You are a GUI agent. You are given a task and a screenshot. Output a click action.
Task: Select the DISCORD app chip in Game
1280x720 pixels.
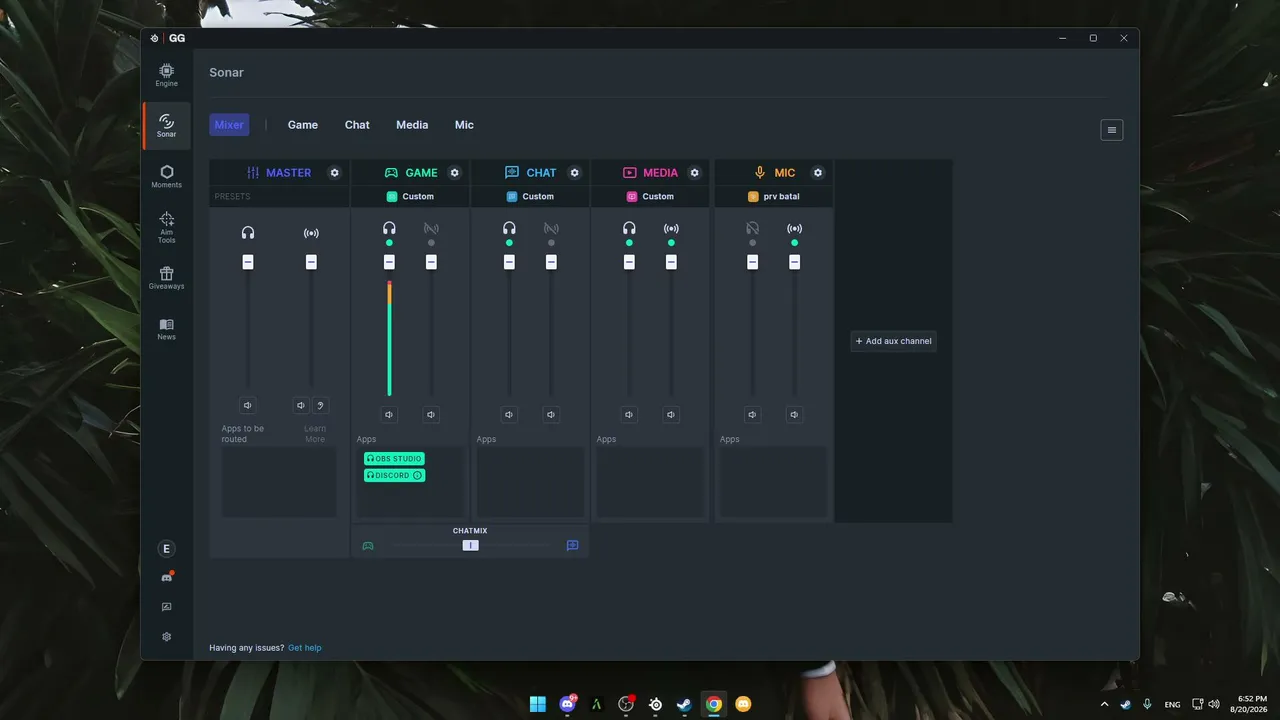click(394, 475)
